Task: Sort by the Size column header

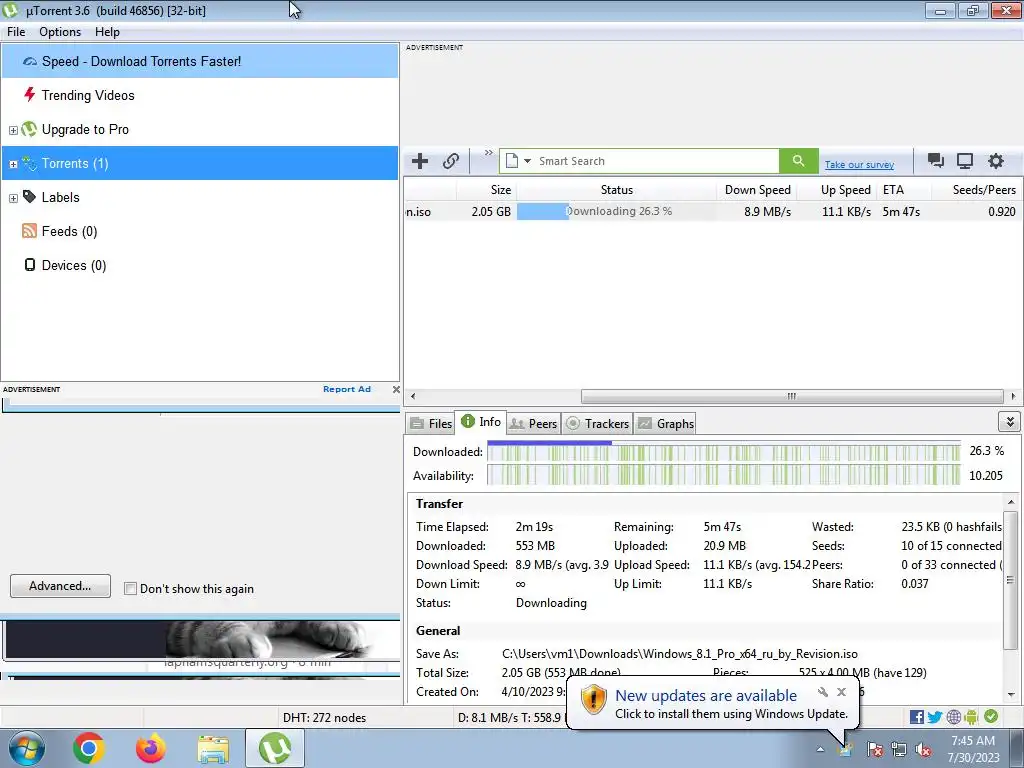Action: [x=486, y=189]
